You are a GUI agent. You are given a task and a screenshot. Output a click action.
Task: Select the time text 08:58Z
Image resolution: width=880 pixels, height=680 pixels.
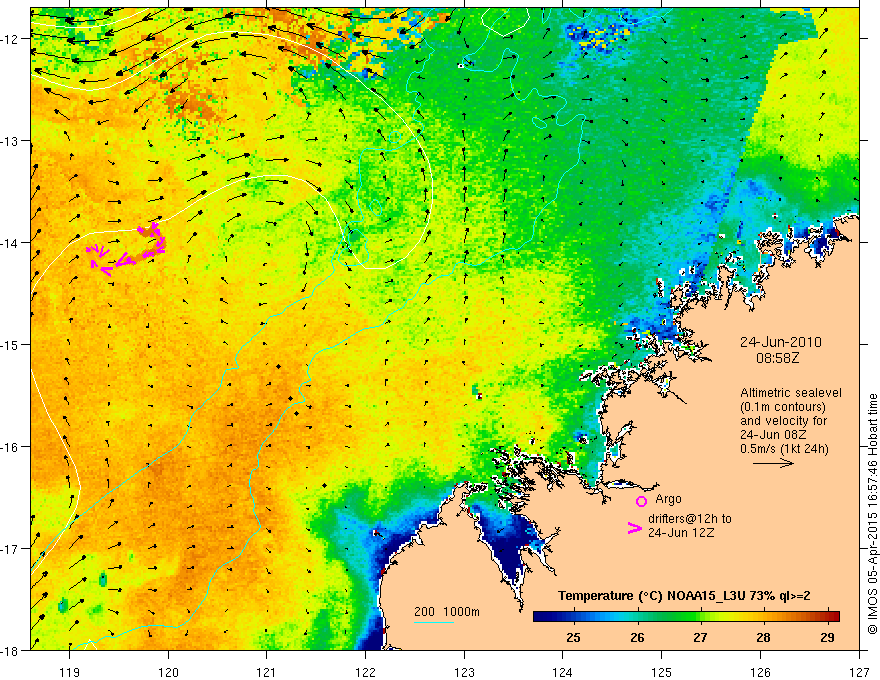tap(777, 357)
